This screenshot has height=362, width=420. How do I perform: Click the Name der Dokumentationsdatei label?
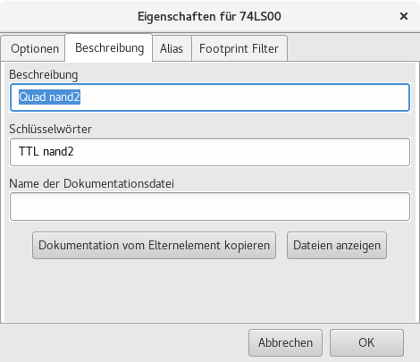(92, 184)
